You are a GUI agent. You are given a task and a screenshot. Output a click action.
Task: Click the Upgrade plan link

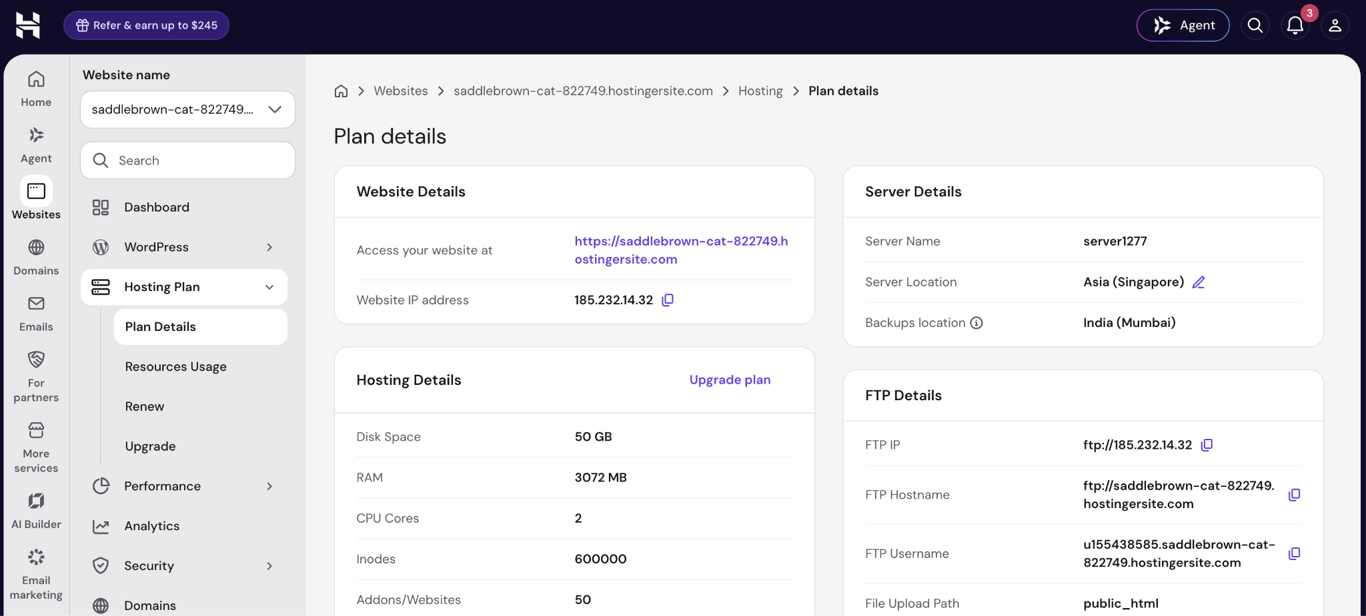point(730,380)
